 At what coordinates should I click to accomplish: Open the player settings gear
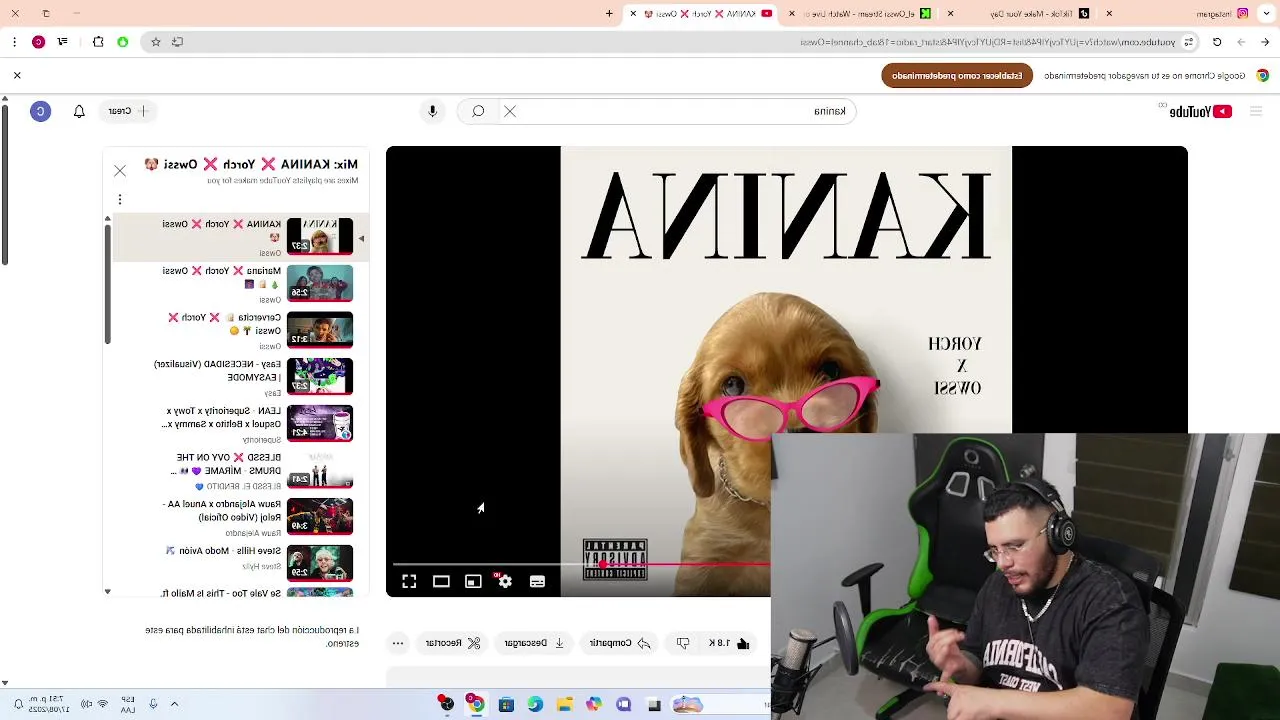click(505, 581)
